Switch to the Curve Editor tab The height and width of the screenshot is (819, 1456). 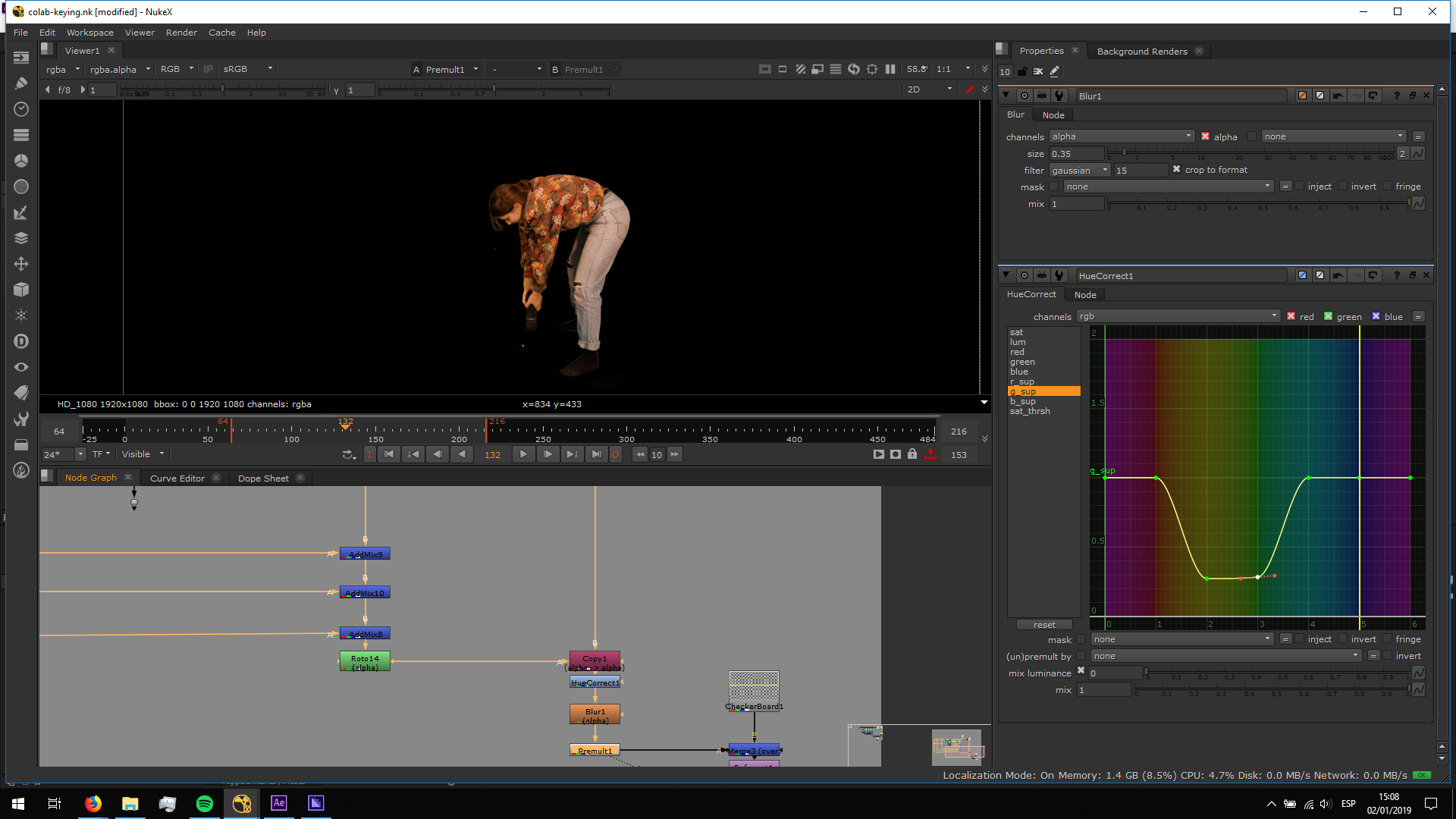[177, 479]
